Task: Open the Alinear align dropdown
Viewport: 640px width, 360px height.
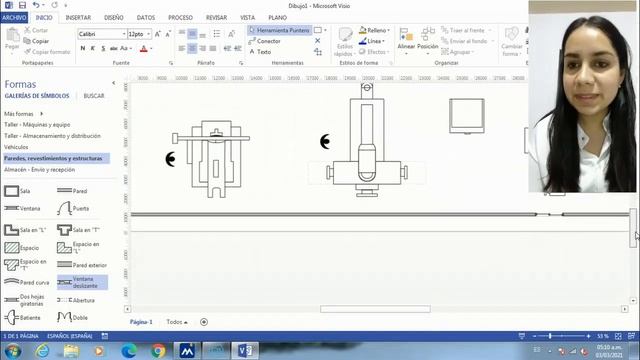Action: [407, 41]
